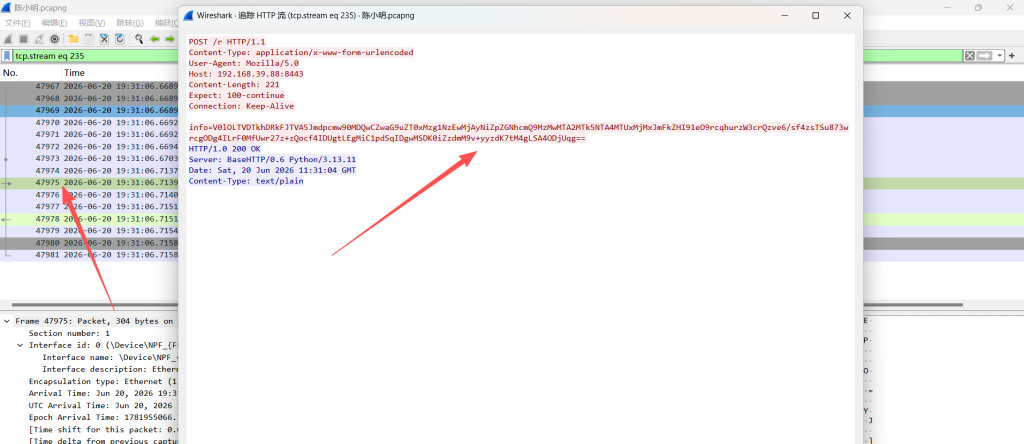Select packet row 47970
This screenshot has height=444, width=1024.
click(89, 122)
